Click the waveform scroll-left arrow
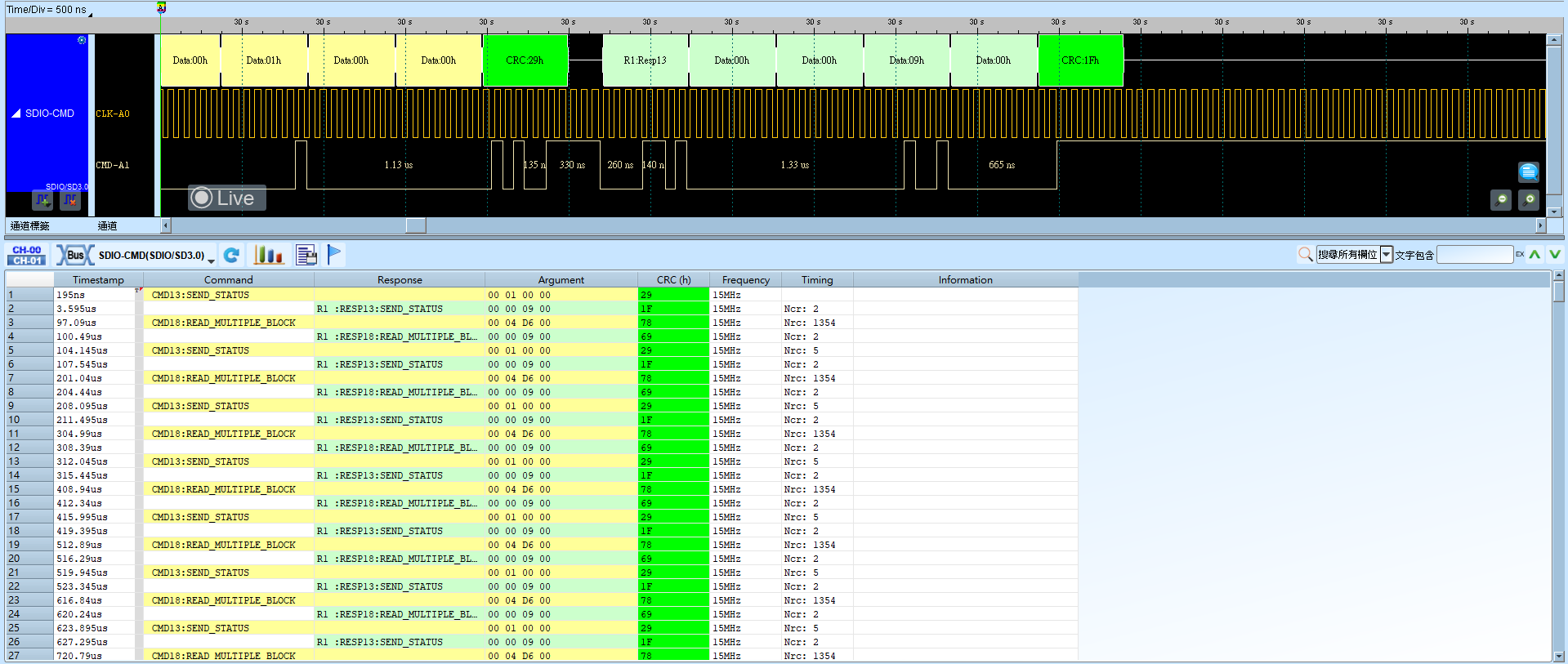The width and height of the screenshot is (1568, 664). tap(166, 225)
